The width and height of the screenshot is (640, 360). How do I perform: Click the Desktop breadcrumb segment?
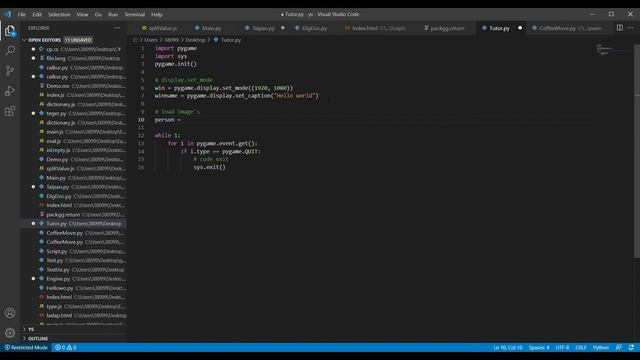click(x=195, y=40)
